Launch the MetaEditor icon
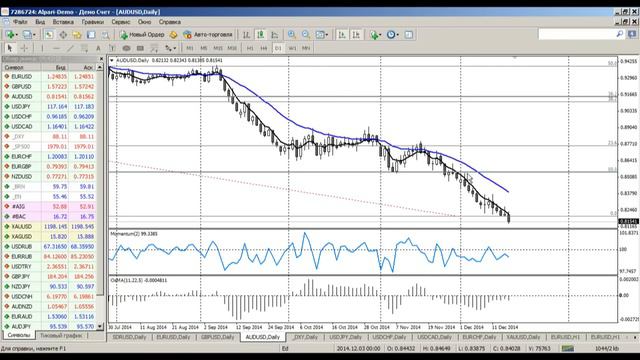The width and height of the screenshot is (640, 360). click(173, 35)
